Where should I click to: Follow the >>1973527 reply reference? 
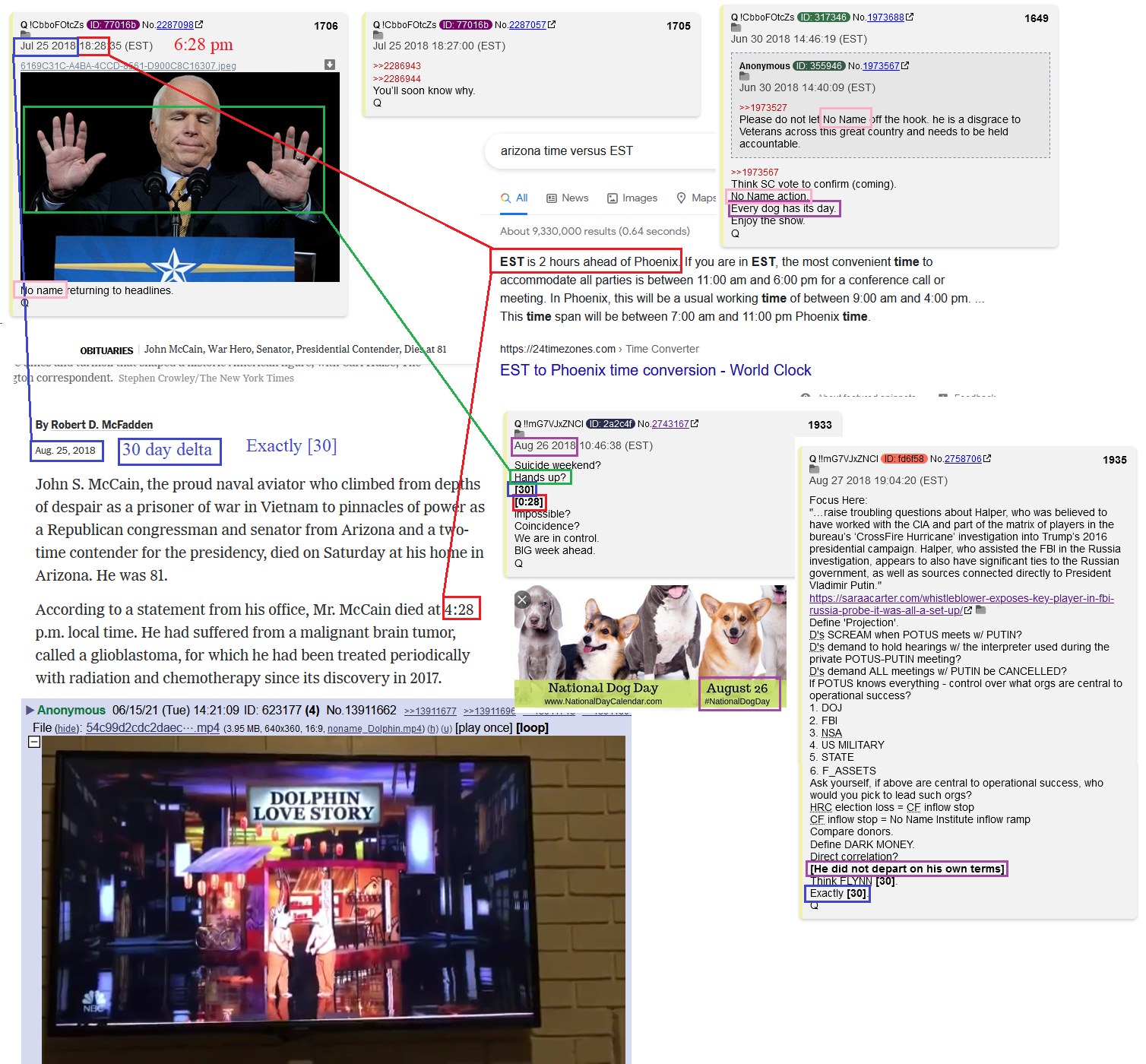[763, 108]
